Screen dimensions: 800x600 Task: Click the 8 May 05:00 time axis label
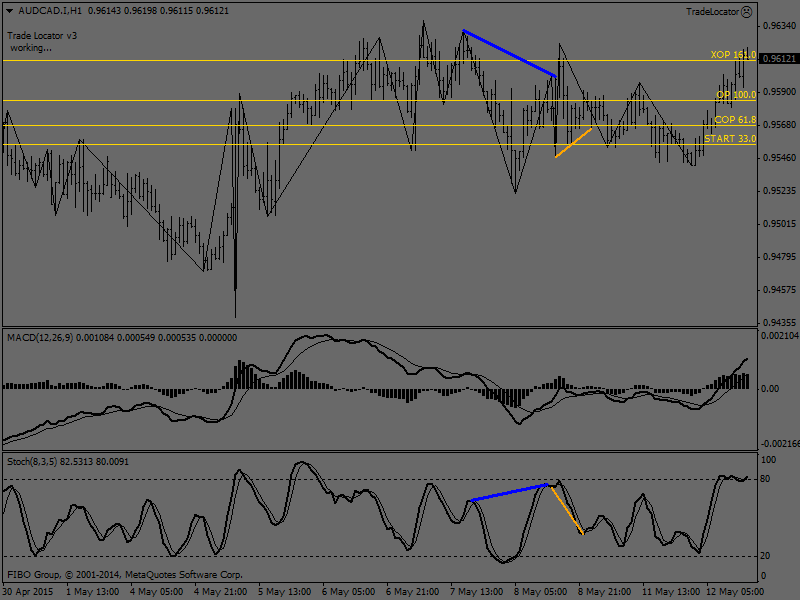click(x=538, y=591)
